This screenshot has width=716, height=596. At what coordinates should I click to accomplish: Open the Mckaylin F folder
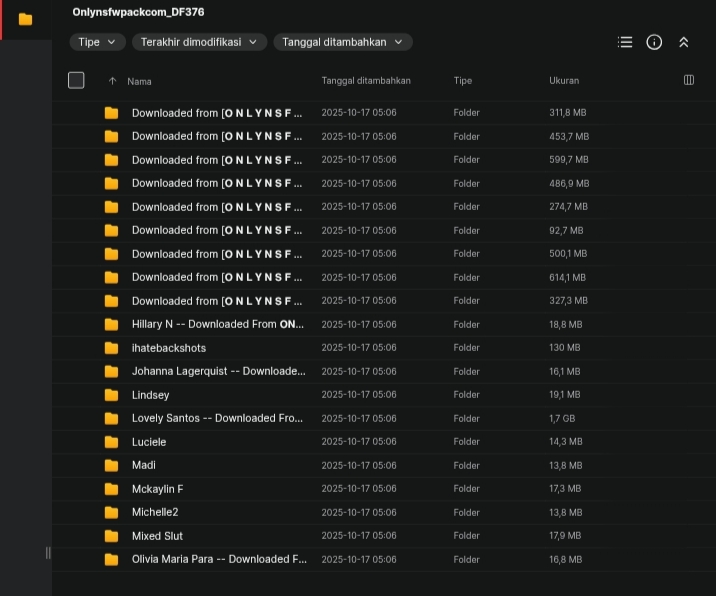pos(158,489)
